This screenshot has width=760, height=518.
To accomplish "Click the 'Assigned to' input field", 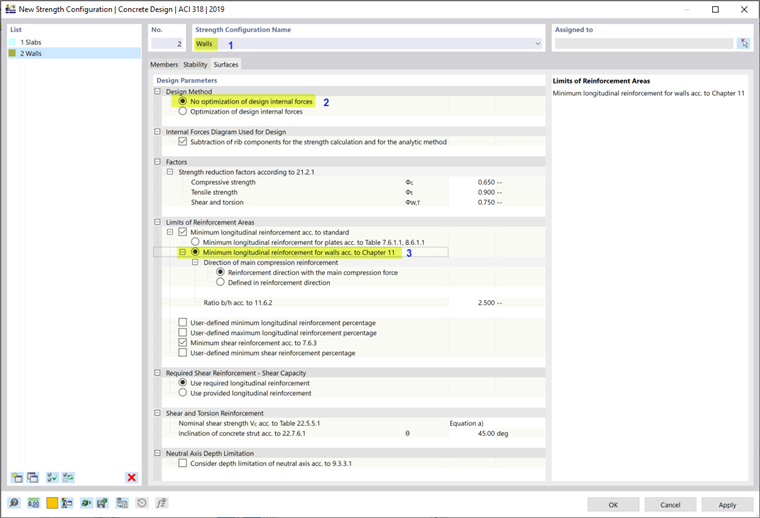I will 644,44.
